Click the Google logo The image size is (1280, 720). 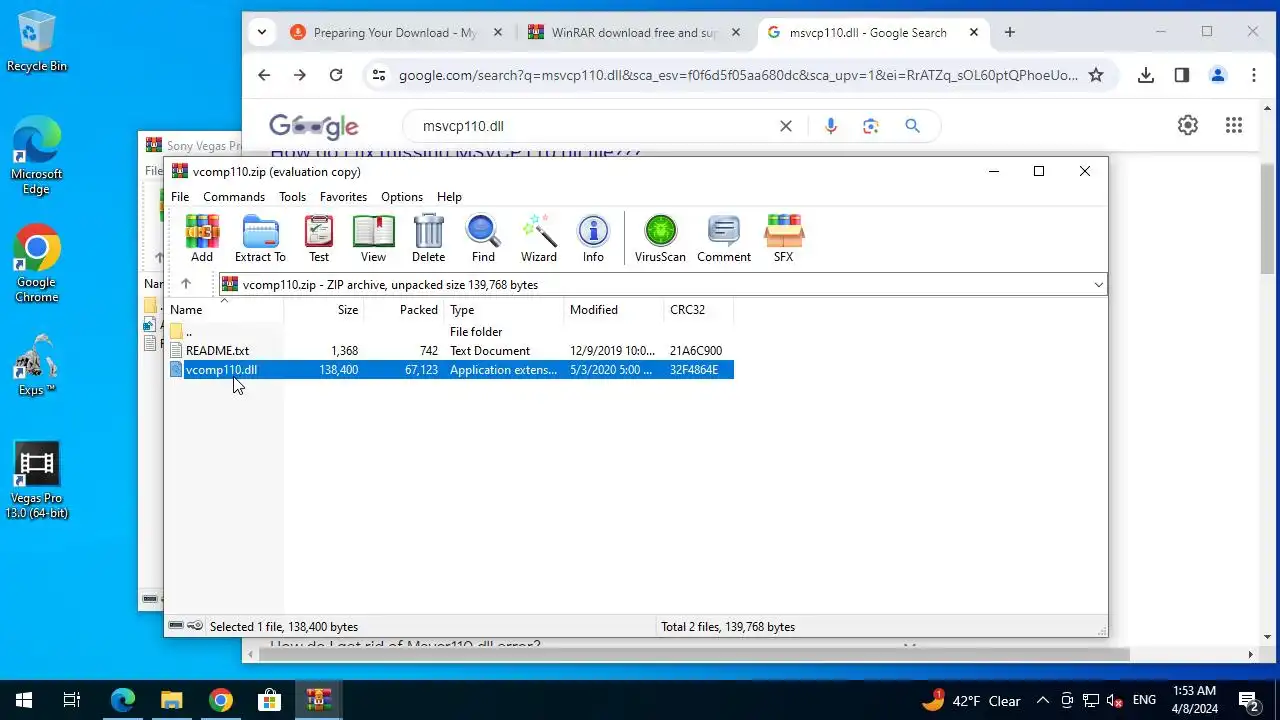[314, 127]
